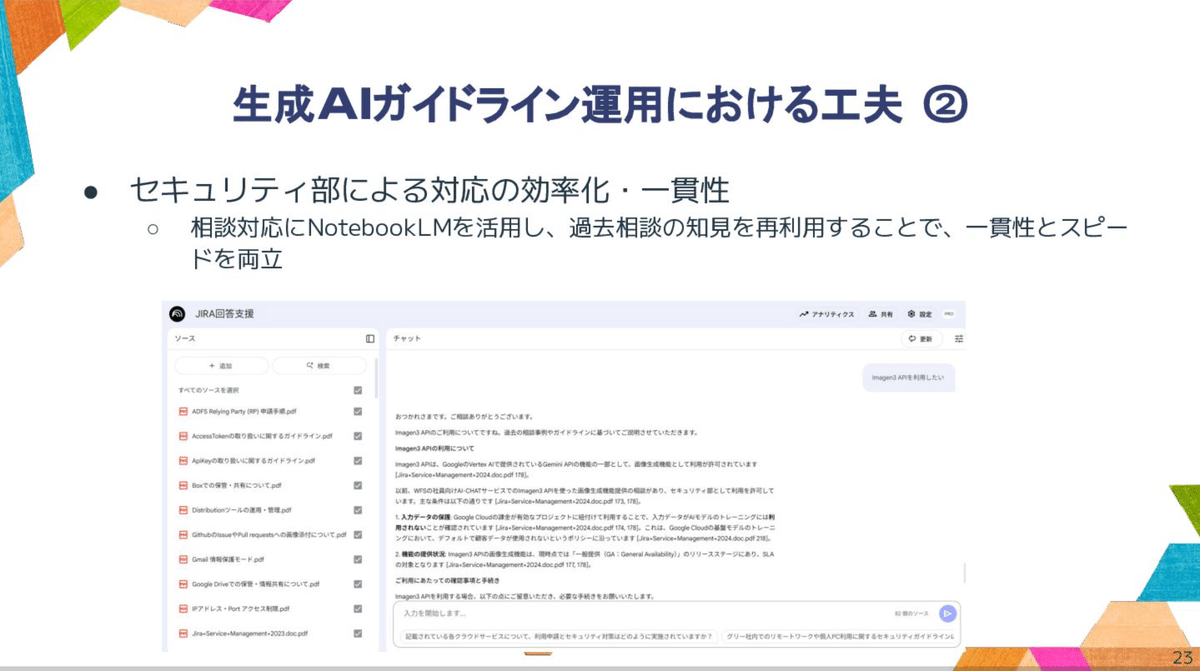Uncheck ADFS Relying Party (RP) 申請手順.pdf
1200x671 pixels.
(x=358, y=409)
